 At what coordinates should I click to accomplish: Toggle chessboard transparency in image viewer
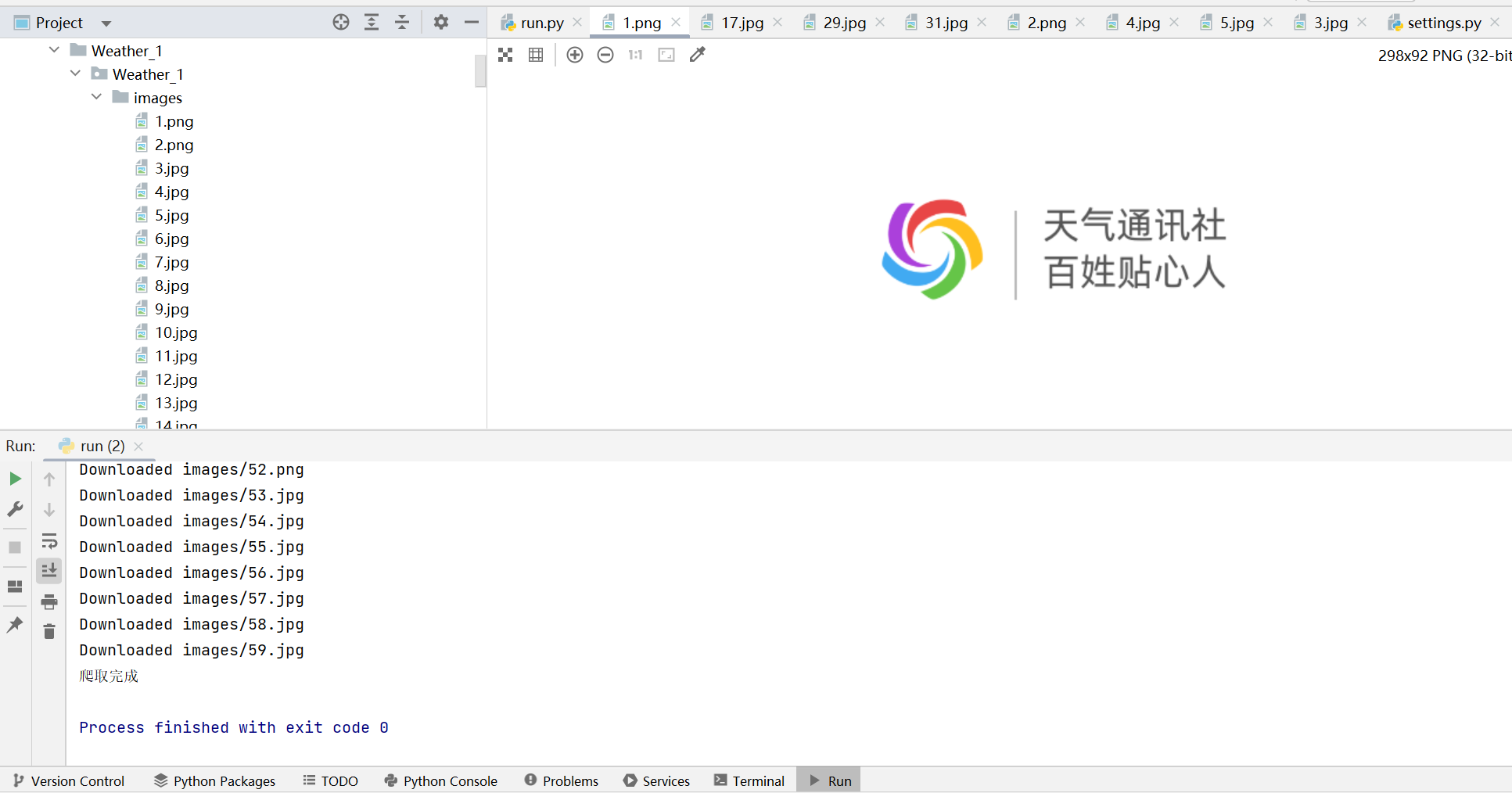(x=505, y=55)
